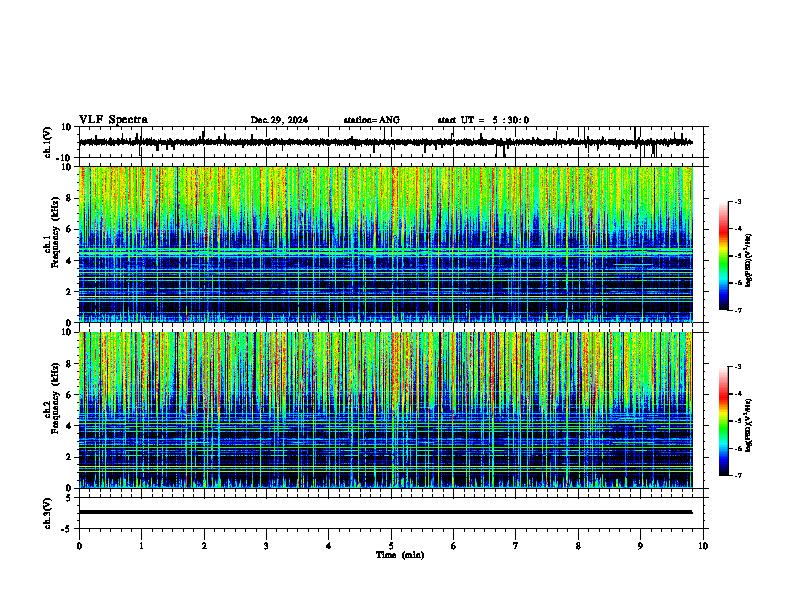Click the "station= ANG" label
792x612 pixels.
click(372, 120)
